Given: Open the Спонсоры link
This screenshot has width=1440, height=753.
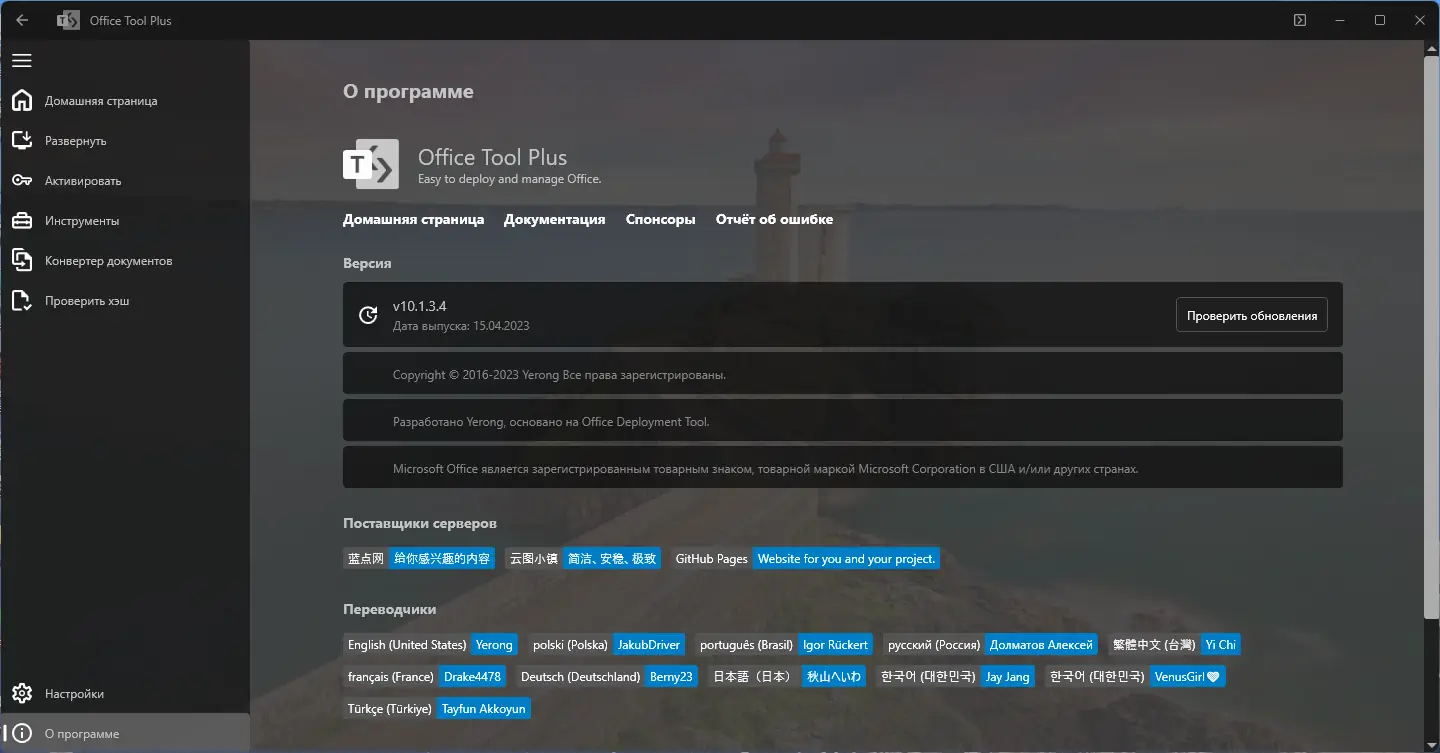Looking at the screenshot, I should coord(661,219).
